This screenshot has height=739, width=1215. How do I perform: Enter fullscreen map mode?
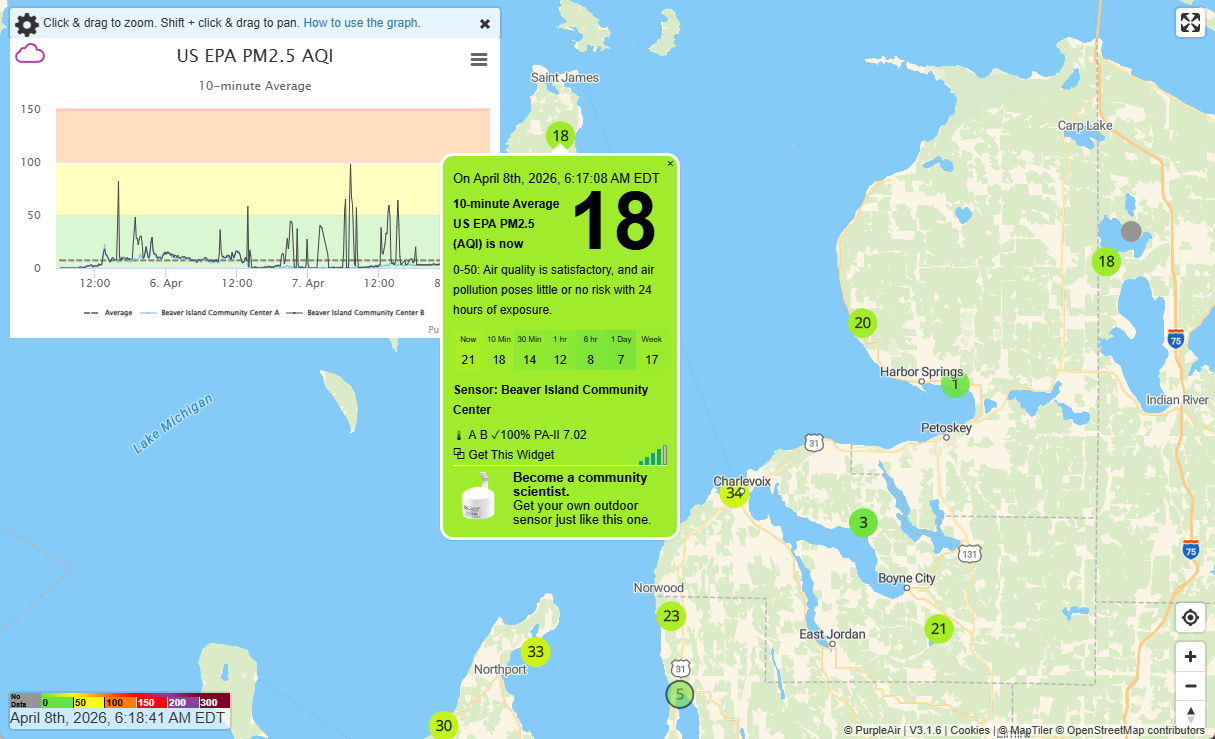(1190, 23)
